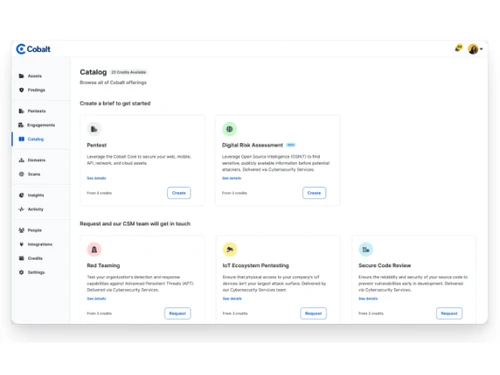Click the credits available badge
This screenshot has height=375, width=500.
[x=129, y=72]
